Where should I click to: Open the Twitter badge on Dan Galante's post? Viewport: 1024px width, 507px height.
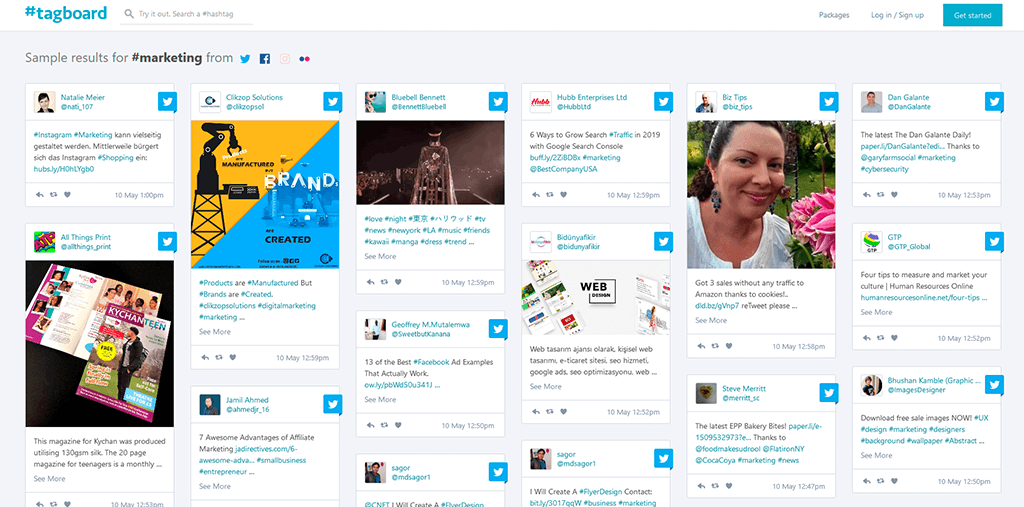[x=995, y=102]
